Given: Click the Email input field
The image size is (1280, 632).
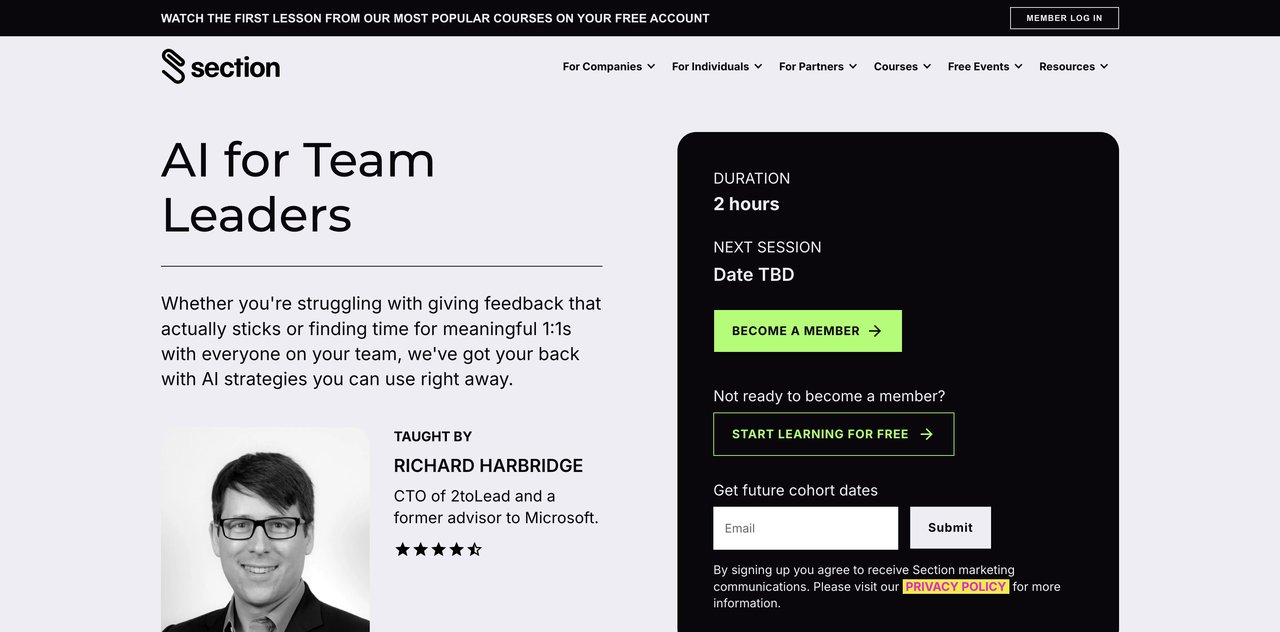Looking at the screenshot, I should pyautogui.click(x=805, y=527).
